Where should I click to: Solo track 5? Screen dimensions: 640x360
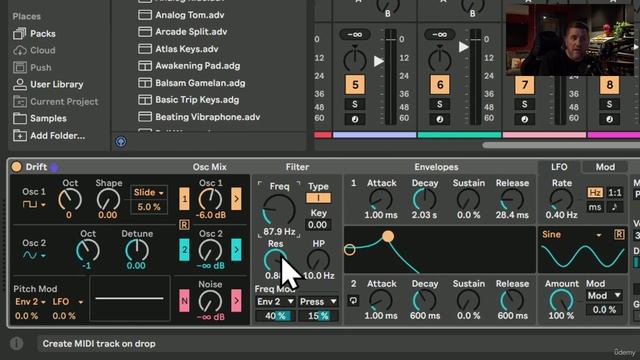(x=355, y=104)
